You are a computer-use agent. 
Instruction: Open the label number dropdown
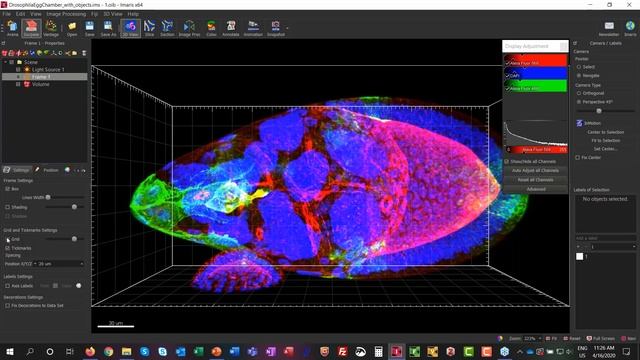613,247
